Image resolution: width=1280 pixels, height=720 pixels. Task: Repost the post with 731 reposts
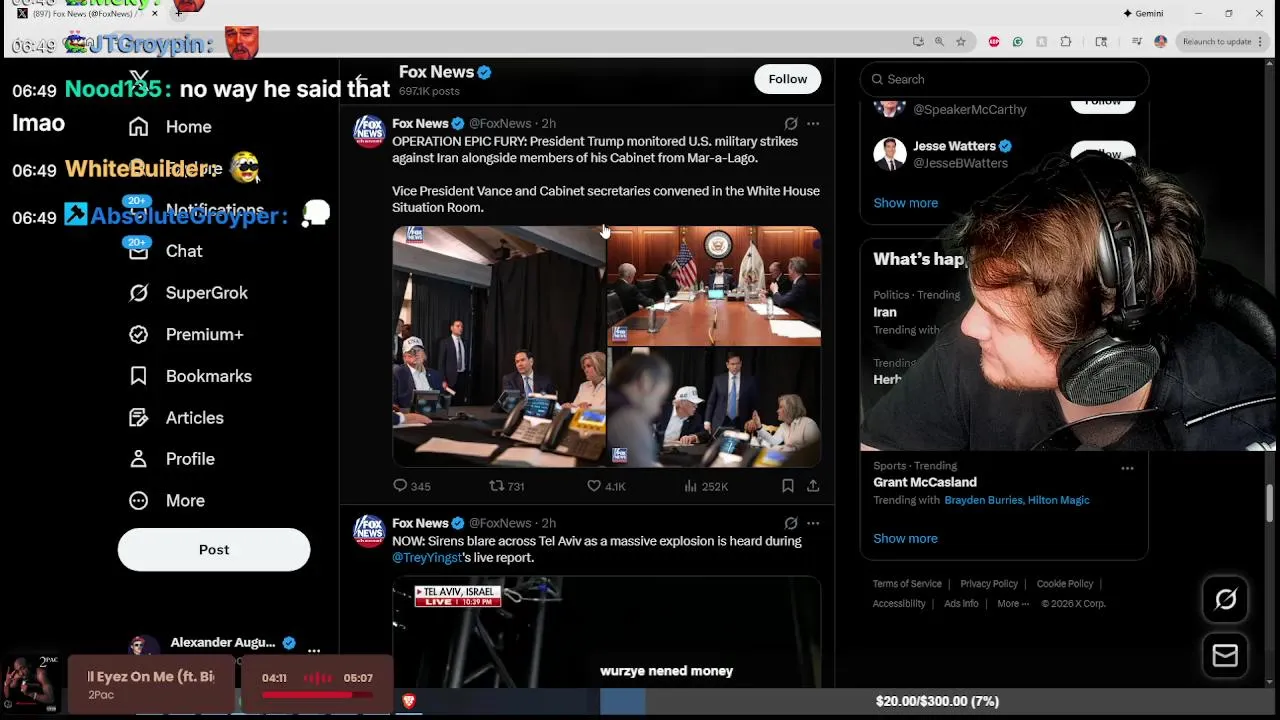click(506, 486)
